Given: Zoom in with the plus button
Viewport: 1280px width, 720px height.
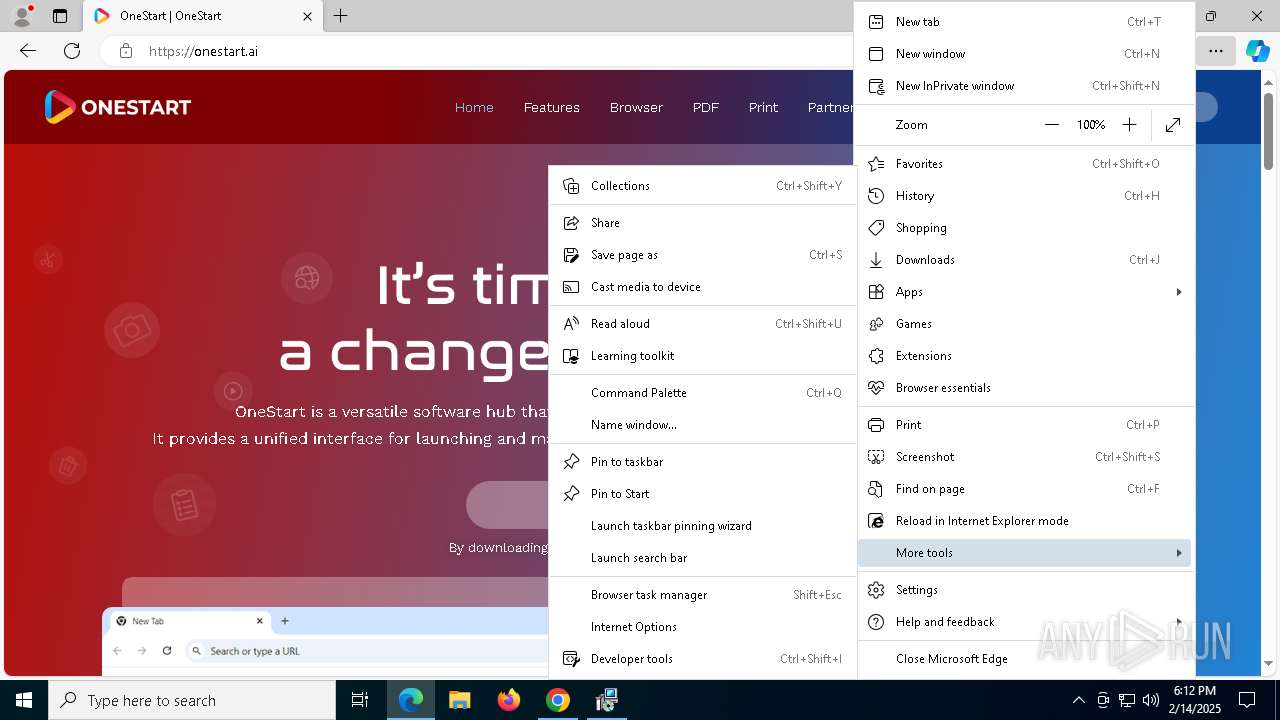Looking at the screenshot, I should [1129, 125].
